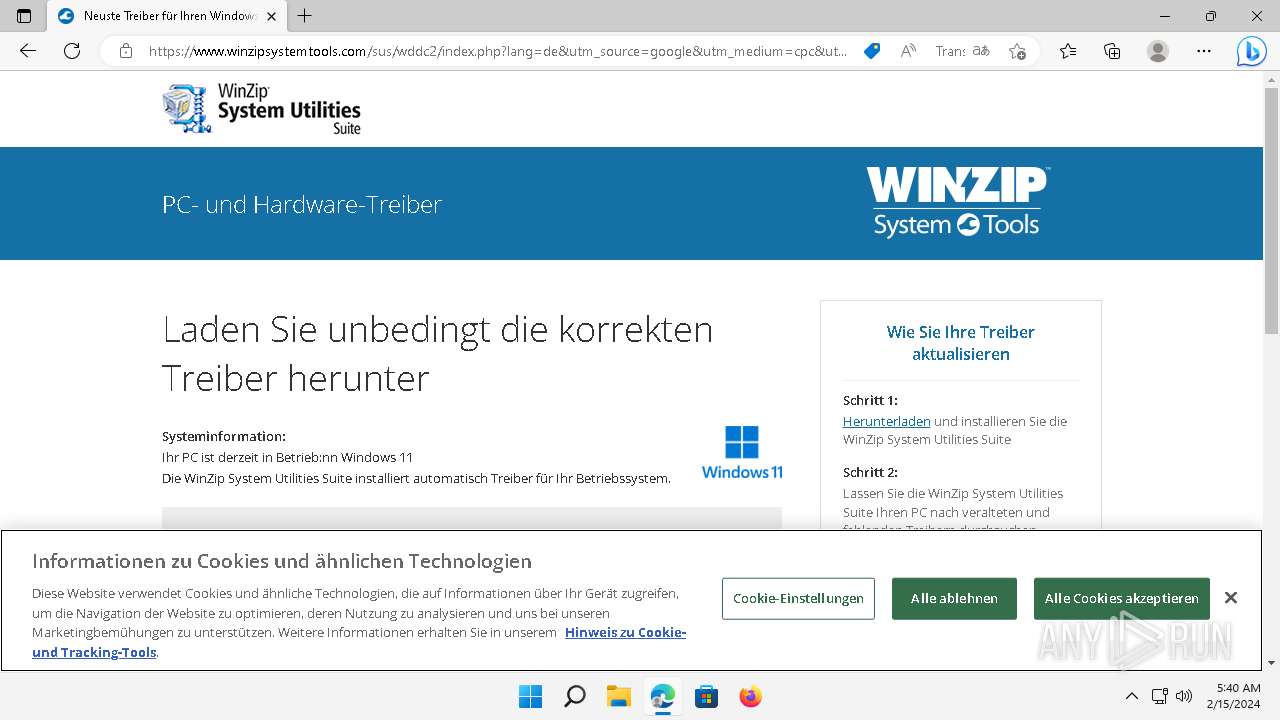Click the URL address bar
The height and width of the screenshot is (720, 1280).
coord(497,51)
